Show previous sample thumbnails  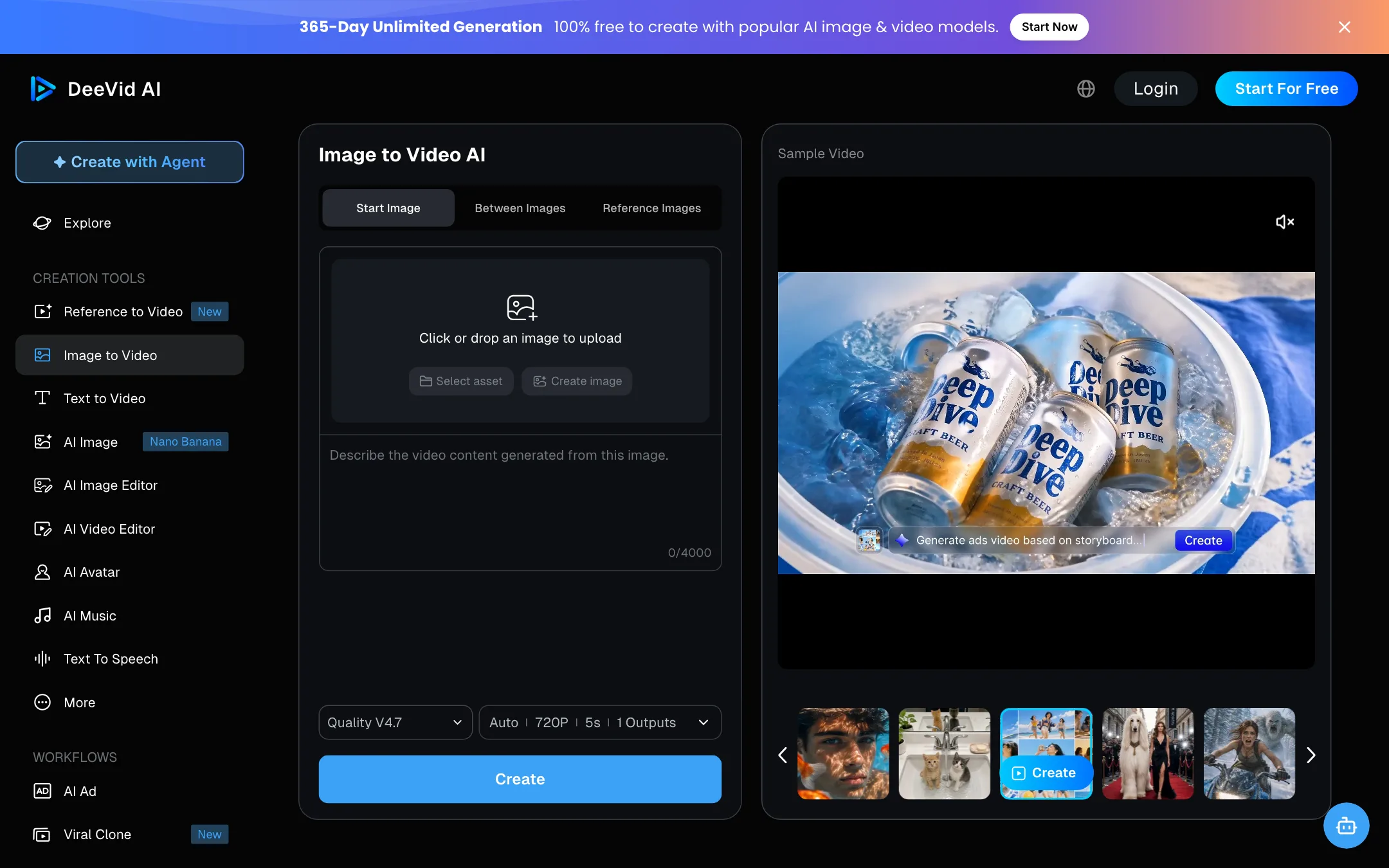[783, 755]
